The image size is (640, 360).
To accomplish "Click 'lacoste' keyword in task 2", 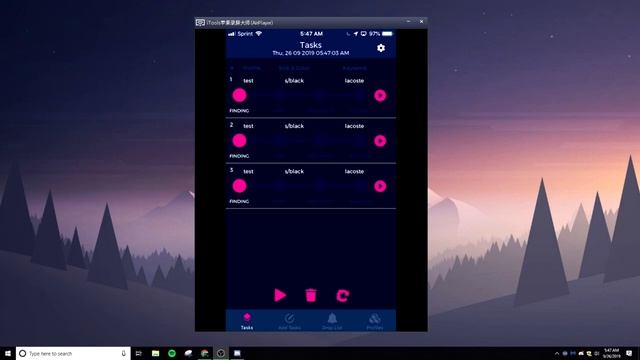I will (x=354, y=126).
